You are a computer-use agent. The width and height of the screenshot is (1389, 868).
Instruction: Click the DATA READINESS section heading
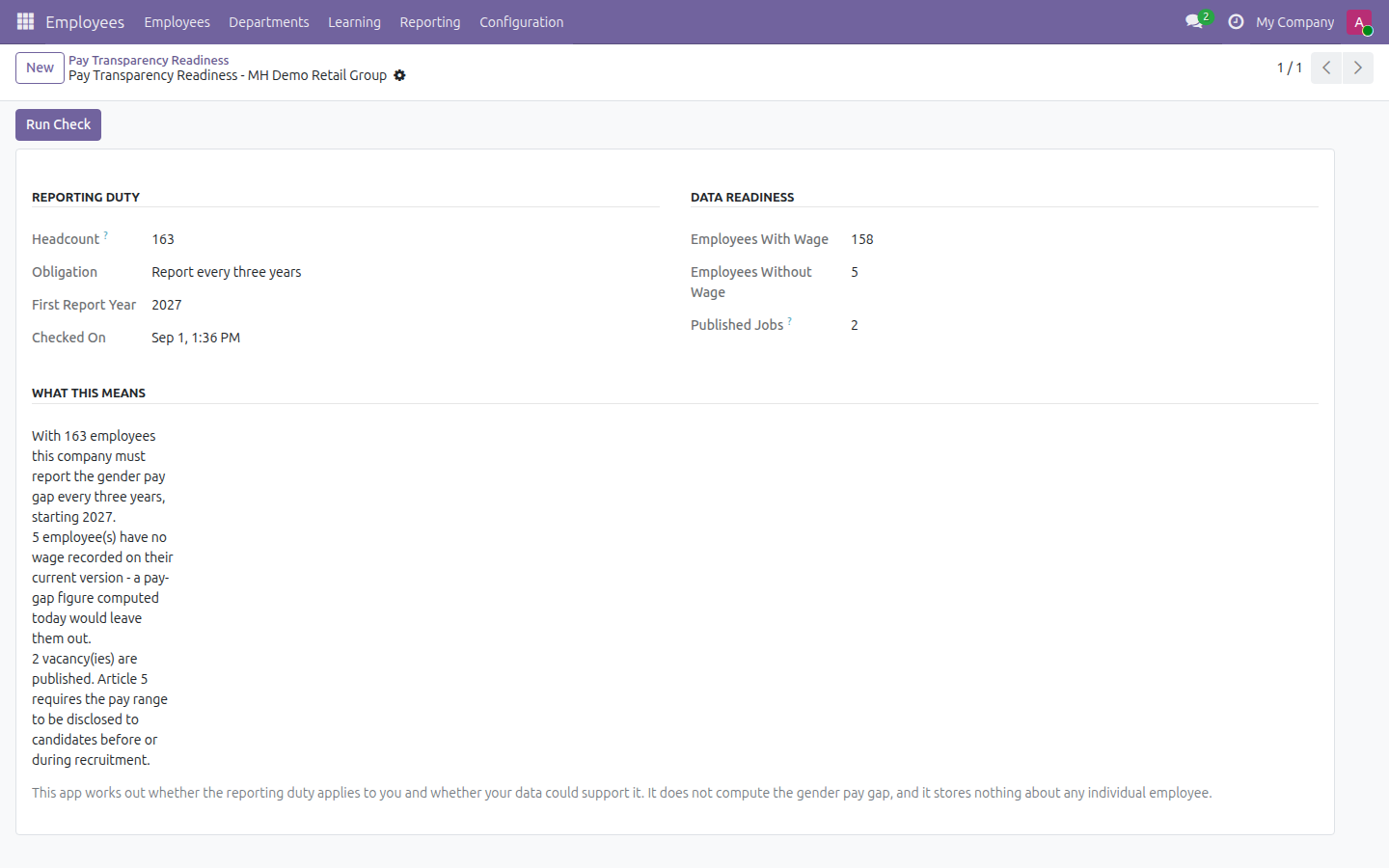743,197
